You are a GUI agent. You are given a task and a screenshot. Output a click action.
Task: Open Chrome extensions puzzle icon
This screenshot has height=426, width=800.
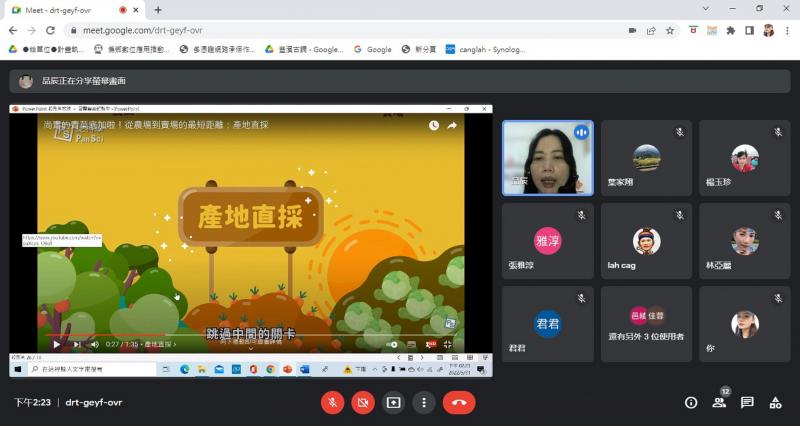tap(731, 31)
